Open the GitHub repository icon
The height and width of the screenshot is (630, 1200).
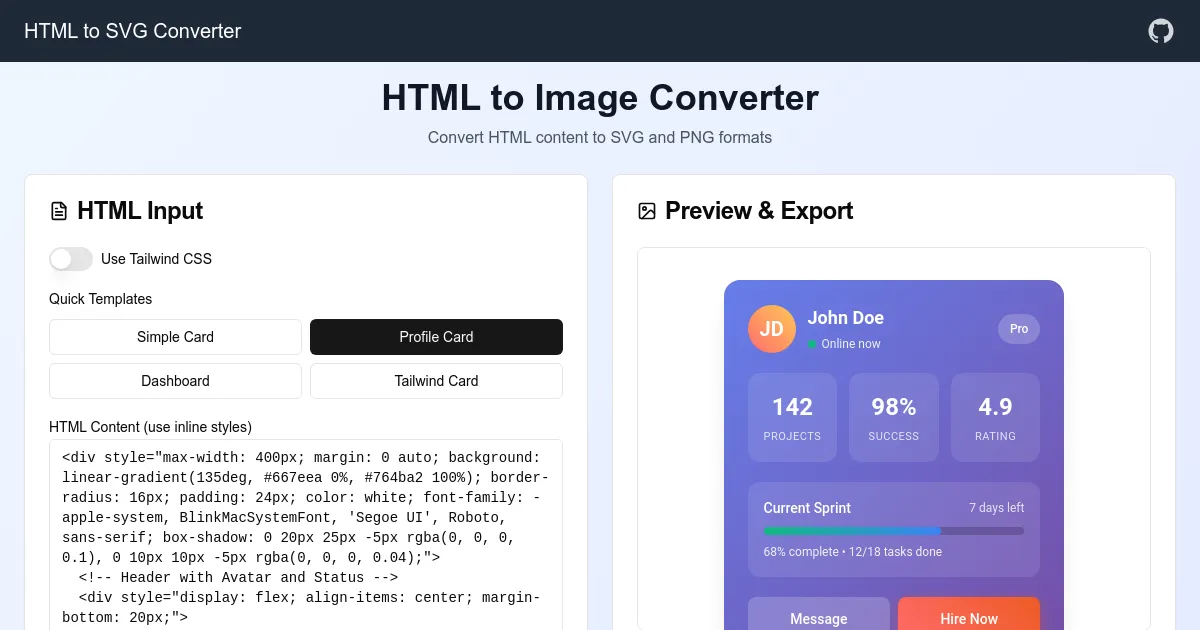1160,31
